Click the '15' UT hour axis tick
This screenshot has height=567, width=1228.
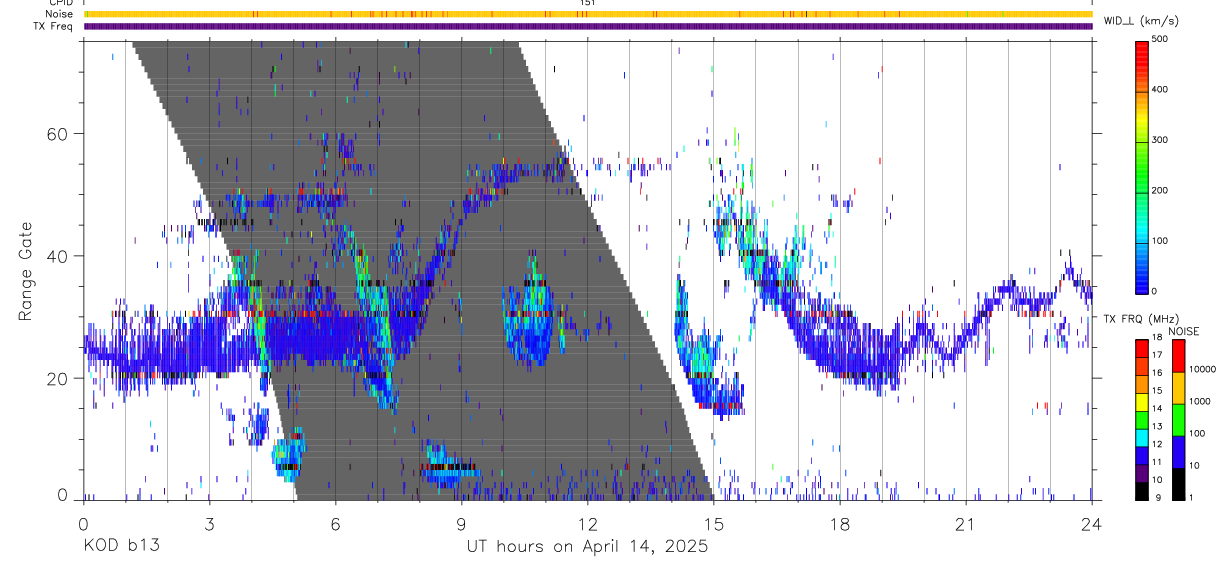tap(714, 523)
